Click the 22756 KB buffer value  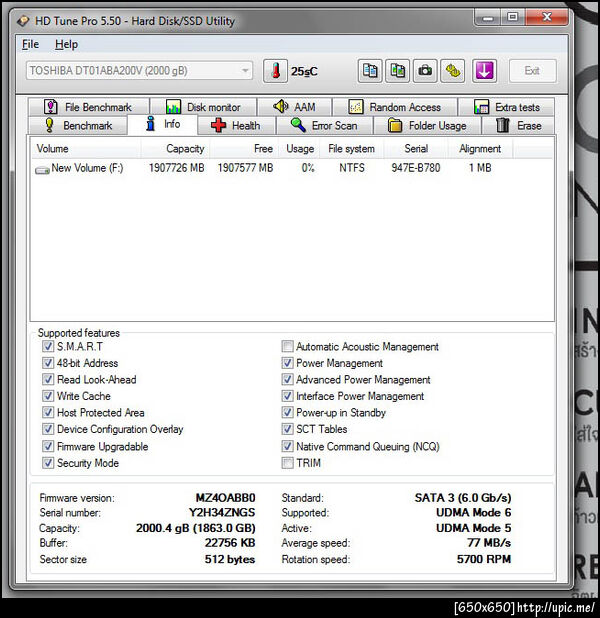[230, 543]
